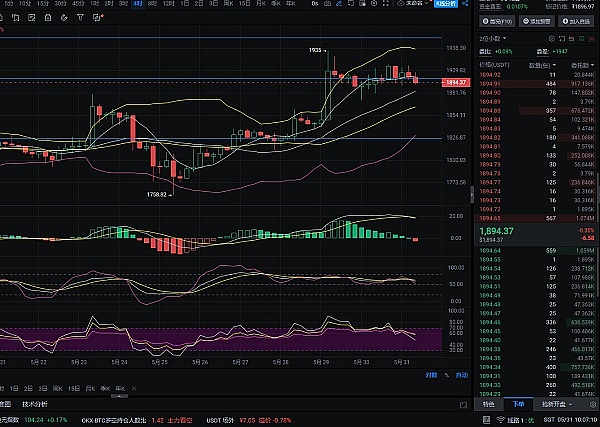Toggle 对数 logarithmic scale
600x427 pixels.
click(432, 375)
